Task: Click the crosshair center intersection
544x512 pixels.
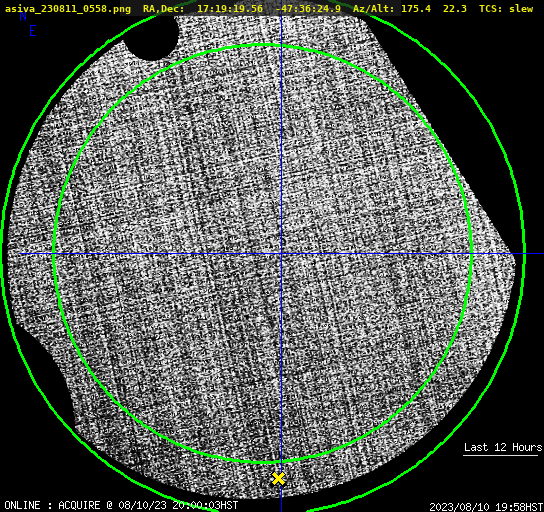Action: click(x=281, y=254)
